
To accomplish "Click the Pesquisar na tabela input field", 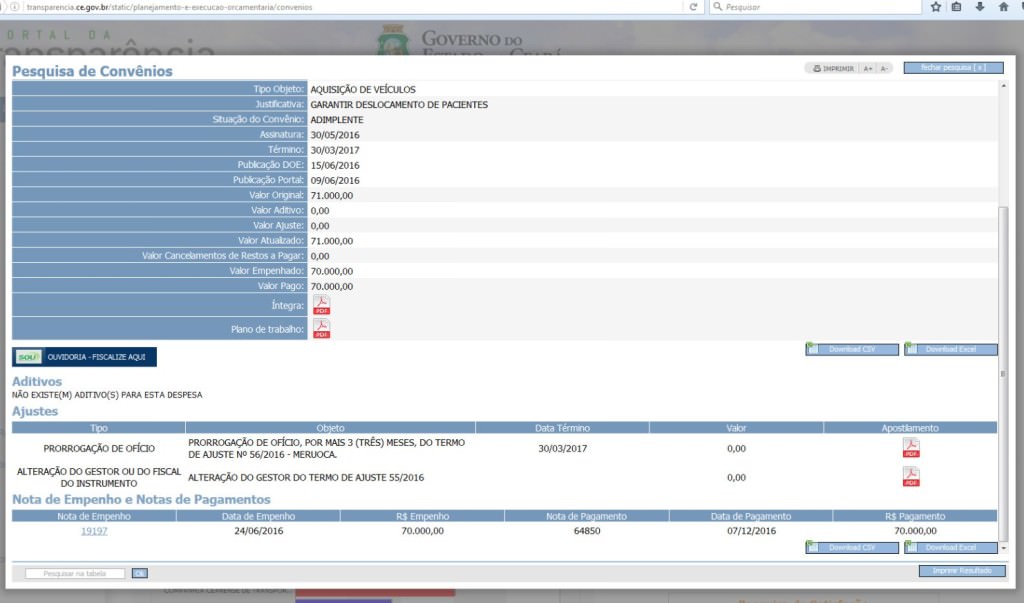I will pos(76,573).
